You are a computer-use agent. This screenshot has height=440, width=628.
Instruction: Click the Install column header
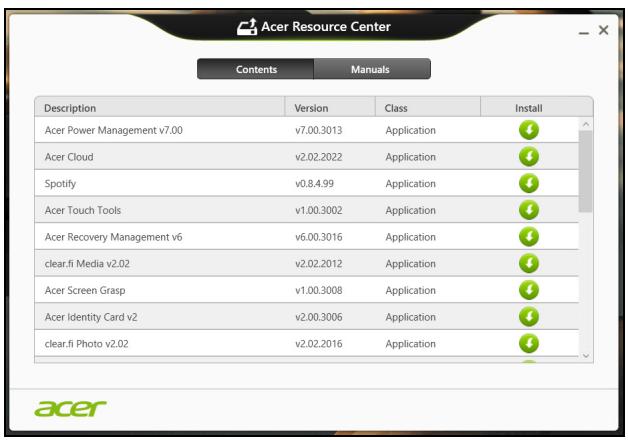pos(537,107)
